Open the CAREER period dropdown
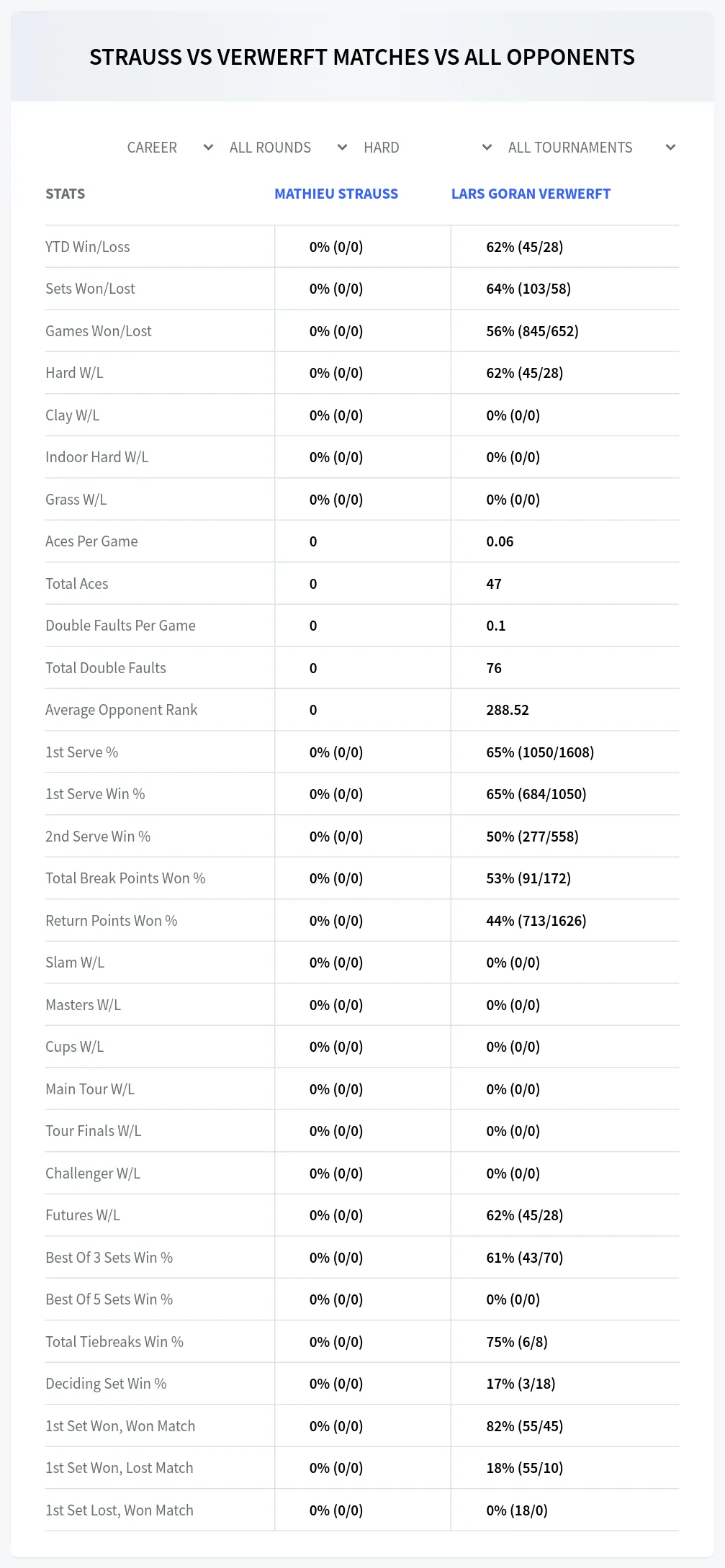The image size is (725, 1568). [x=170, y=148]
